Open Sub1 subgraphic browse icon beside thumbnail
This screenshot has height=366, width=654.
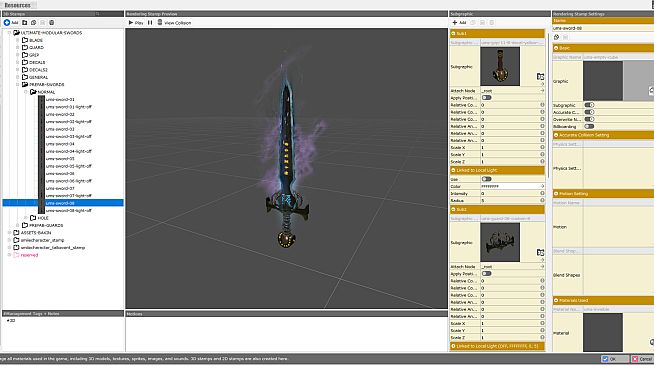tap(541, 76)
